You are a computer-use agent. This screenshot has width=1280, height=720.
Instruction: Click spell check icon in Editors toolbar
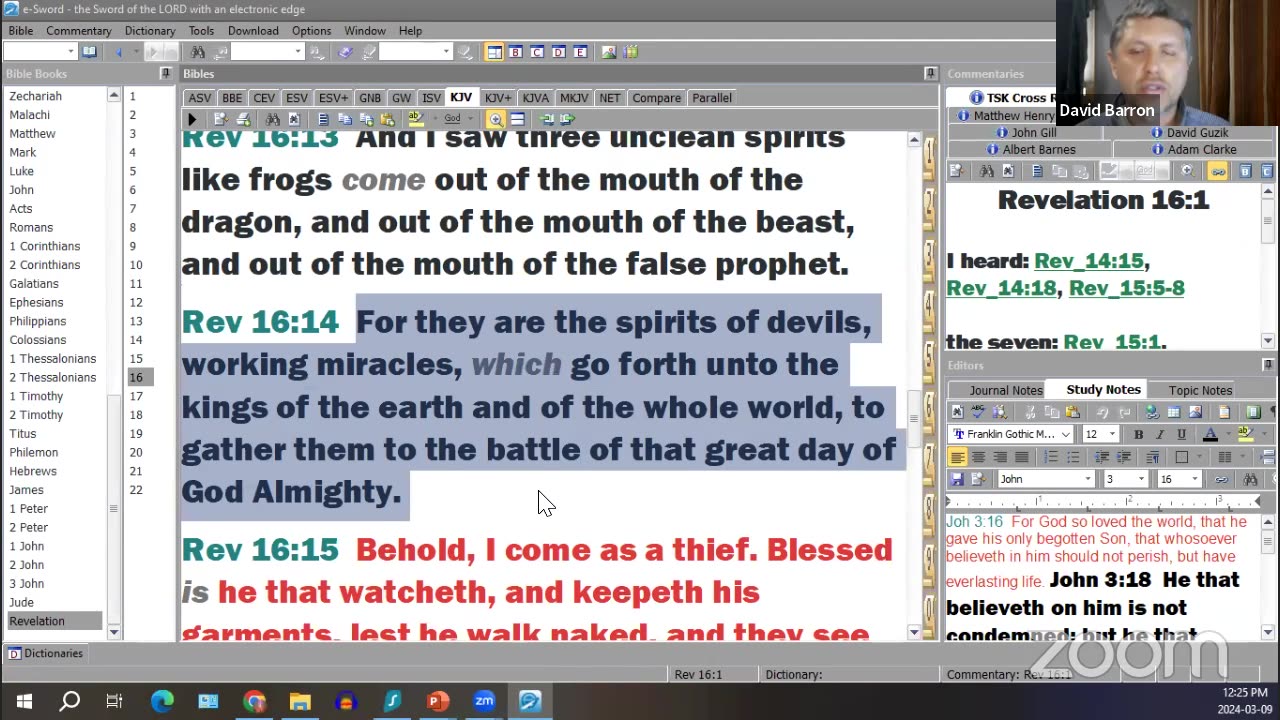click(979, 412)
